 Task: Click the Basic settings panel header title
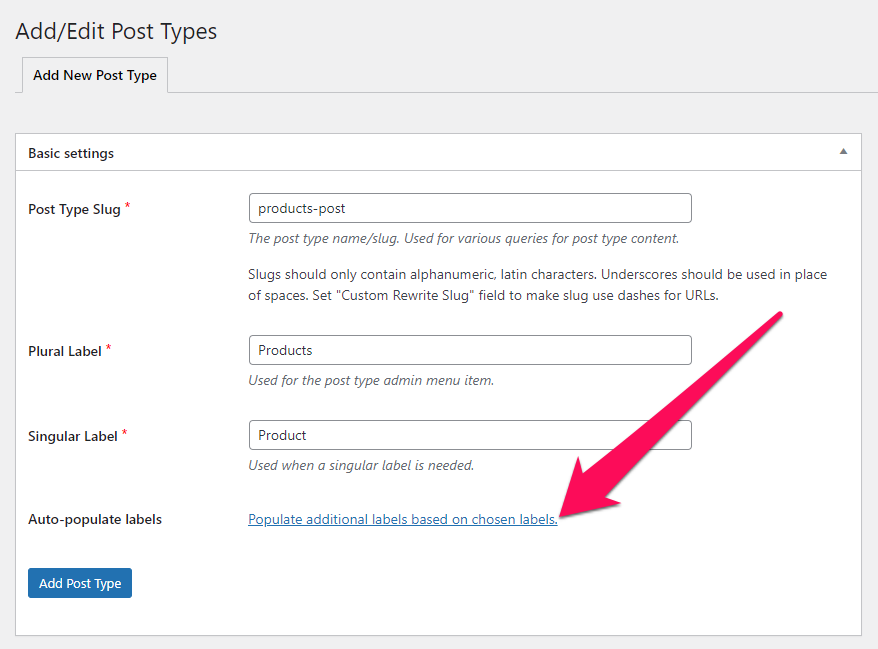[71, 153]
